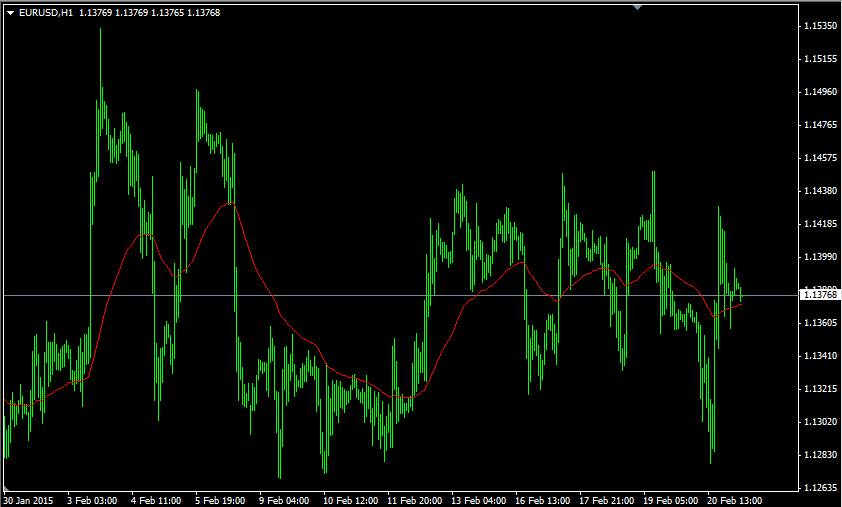842x507 pixels.
Task: Click the 13 Feb 04:00 time label
Action: [x=478, y=501]
